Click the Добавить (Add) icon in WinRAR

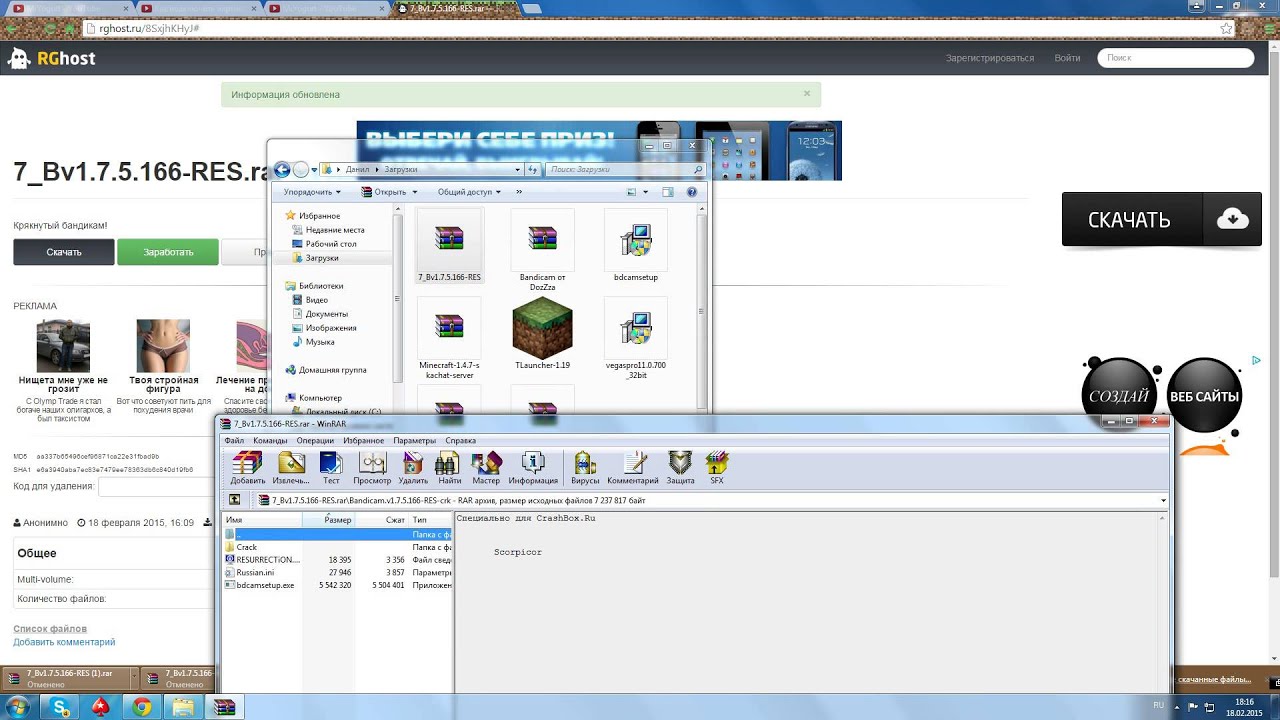[247, 468]
